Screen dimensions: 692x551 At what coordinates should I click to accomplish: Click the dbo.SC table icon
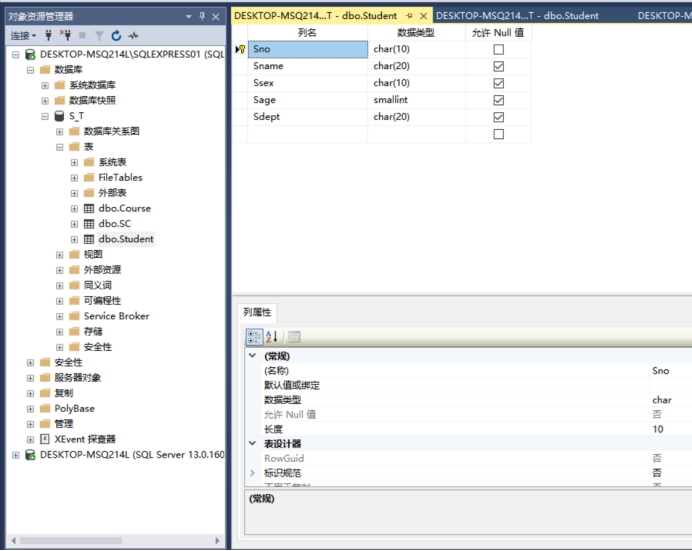89,224
